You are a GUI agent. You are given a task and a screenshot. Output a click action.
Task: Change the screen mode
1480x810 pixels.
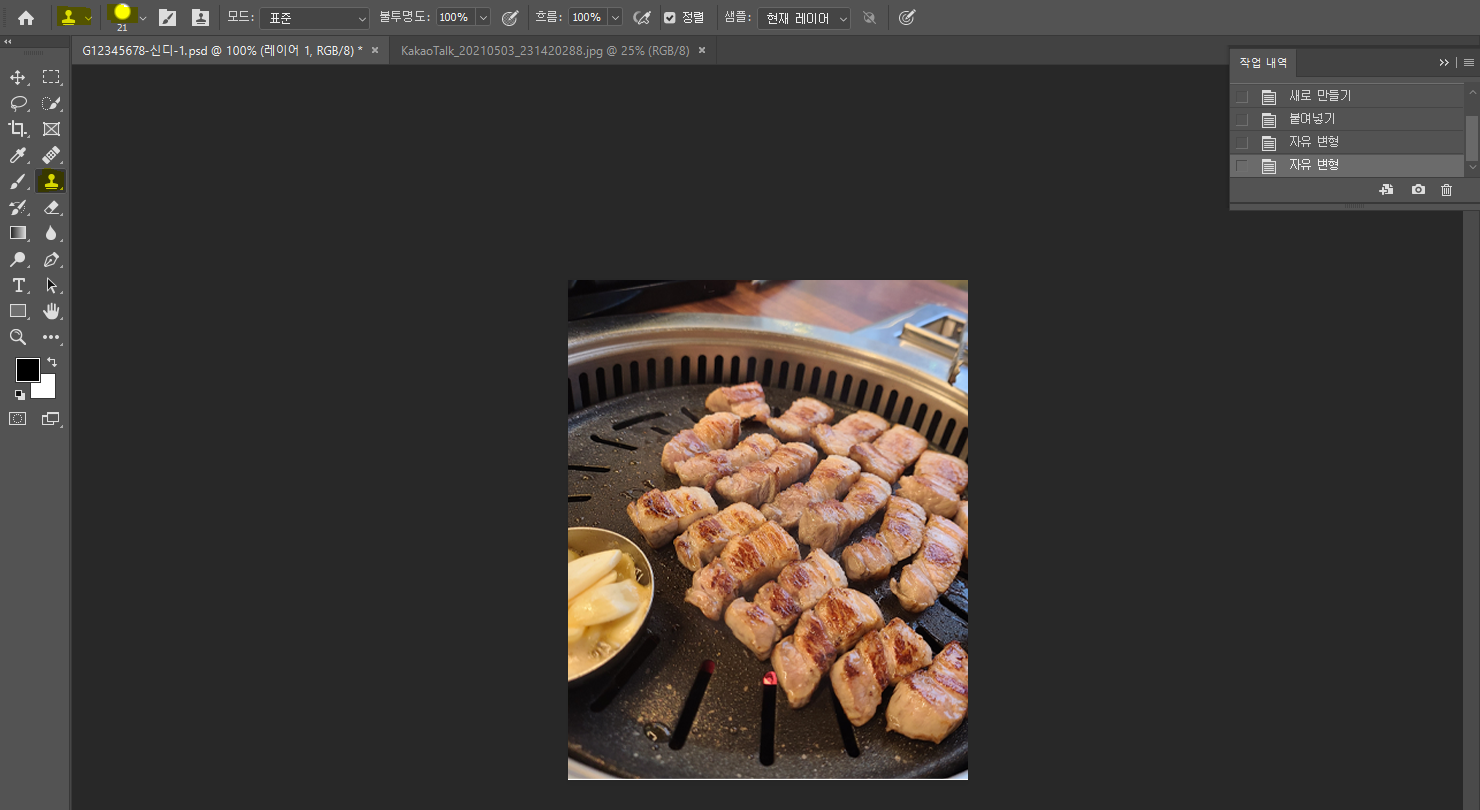(51, 419)
